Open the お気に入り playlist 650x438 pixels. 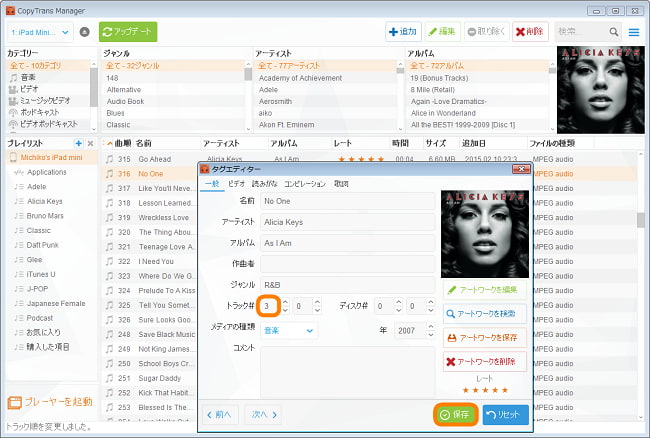point(43,332)
